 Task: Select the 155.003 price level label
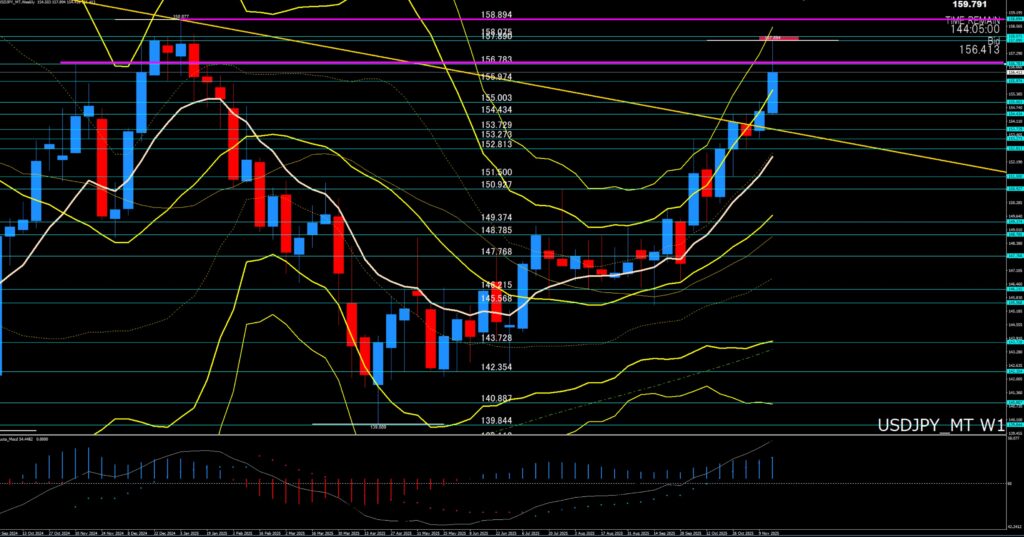pos(497,97)
